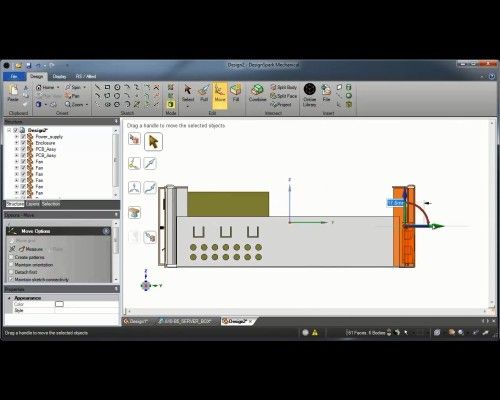The width and height of the screenshot is (500, 400).
Task: Activate the Spin orient tool
Action: pos(73,87)
